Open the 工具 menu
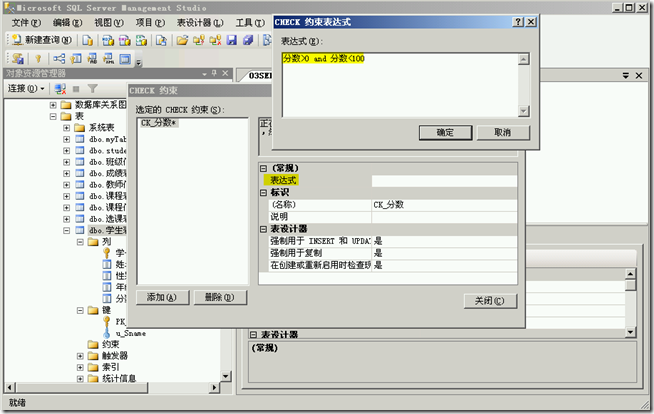 tap(249, 23)
